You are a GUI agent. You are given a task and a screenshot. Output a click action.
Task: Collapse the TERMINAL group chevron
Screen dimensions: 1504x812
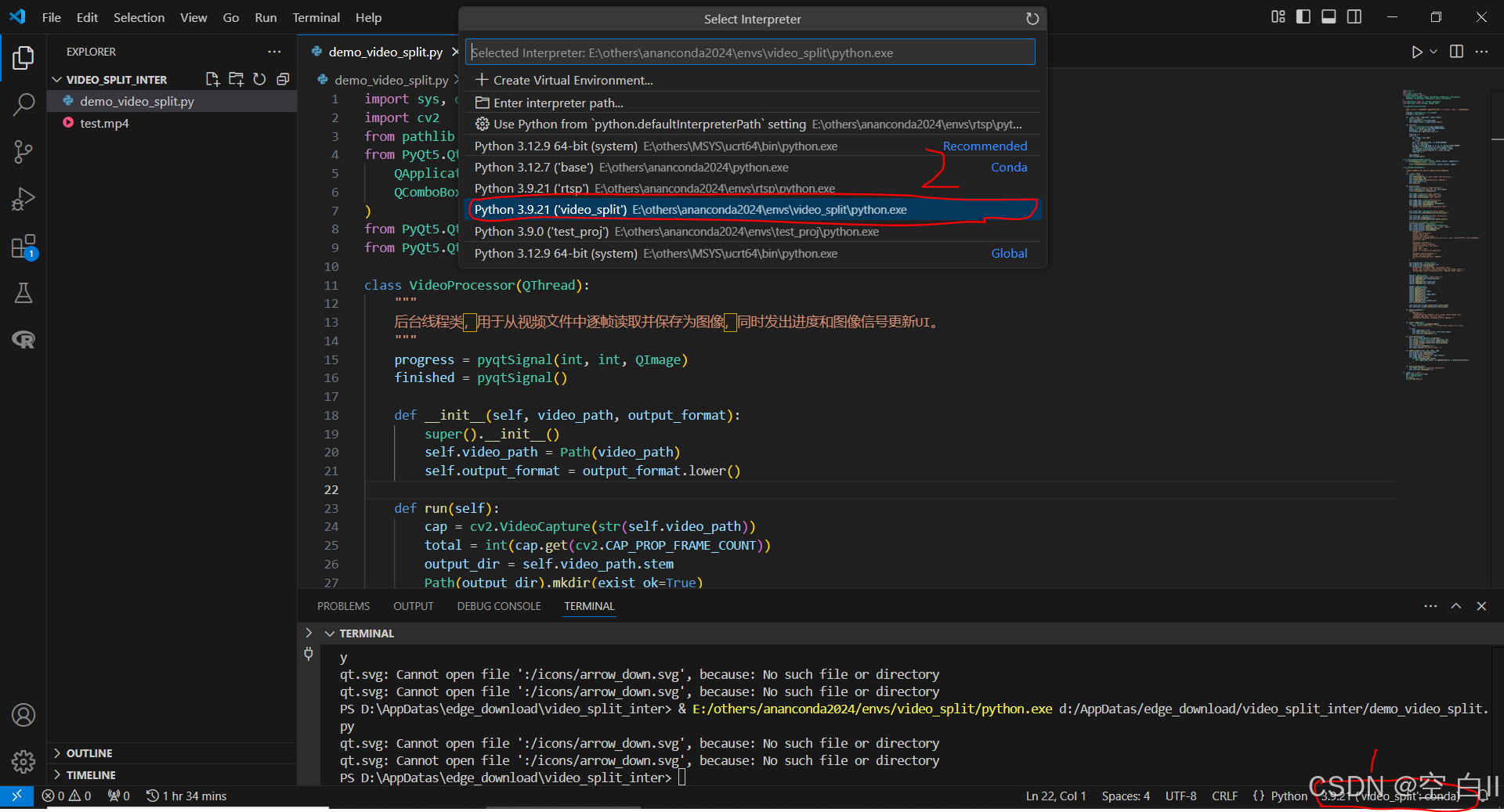[330, 633]
